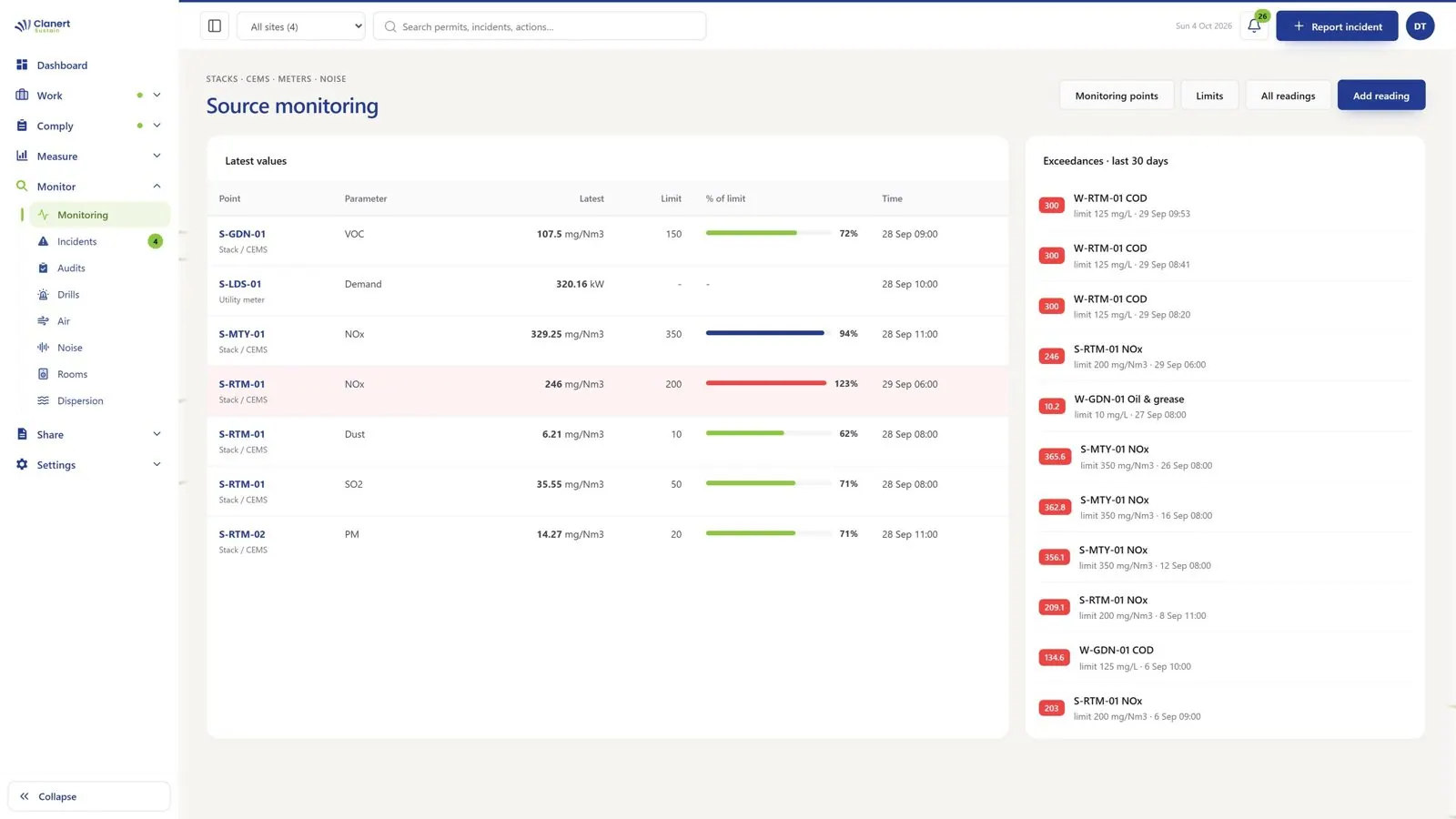The image size is (1456, 819).
Task: Expand the Share section chevron
Action: click(x=157, y=434)
